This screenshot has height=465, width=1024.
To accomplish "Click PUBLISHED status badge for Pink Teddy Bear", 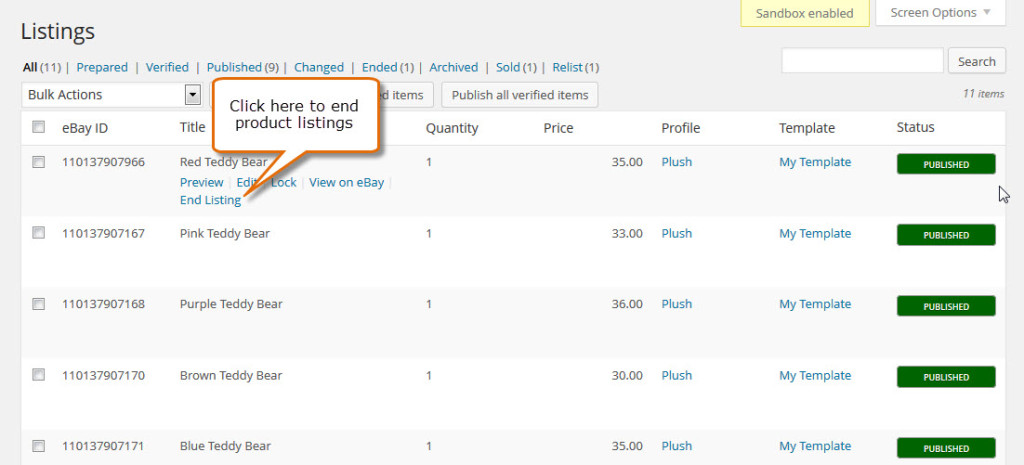I will click(x=946, y=235).
